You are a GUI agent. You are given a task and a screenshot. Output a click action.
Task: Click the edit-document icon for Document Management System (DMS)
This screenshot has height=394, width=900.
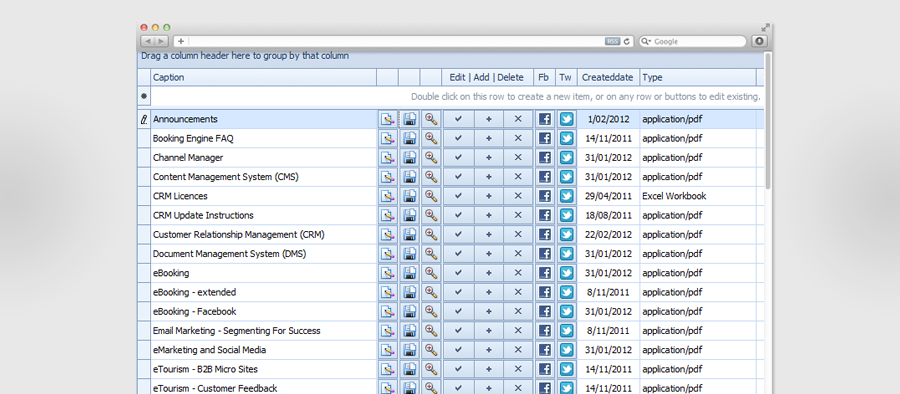[x=388, y=254]
